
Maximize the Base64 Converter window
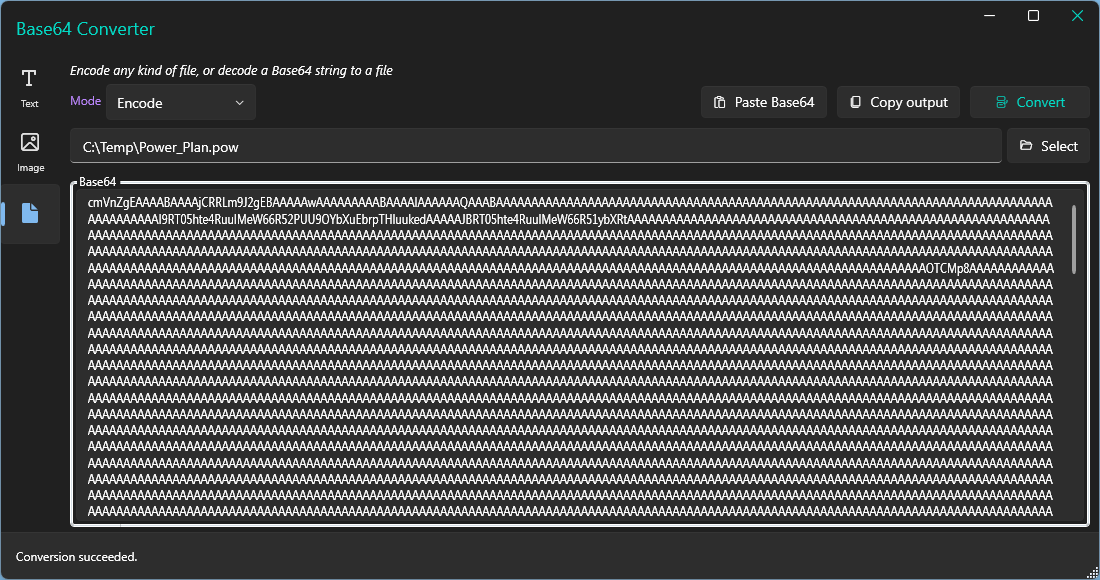(1033, 16)
